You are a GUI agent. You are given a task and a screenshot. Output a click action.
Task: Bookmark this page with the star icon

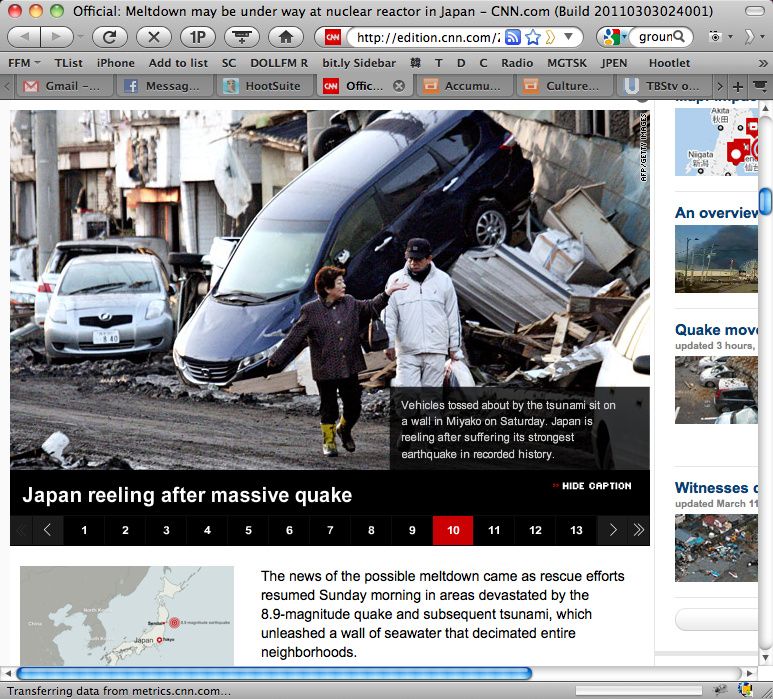(533, 37)
